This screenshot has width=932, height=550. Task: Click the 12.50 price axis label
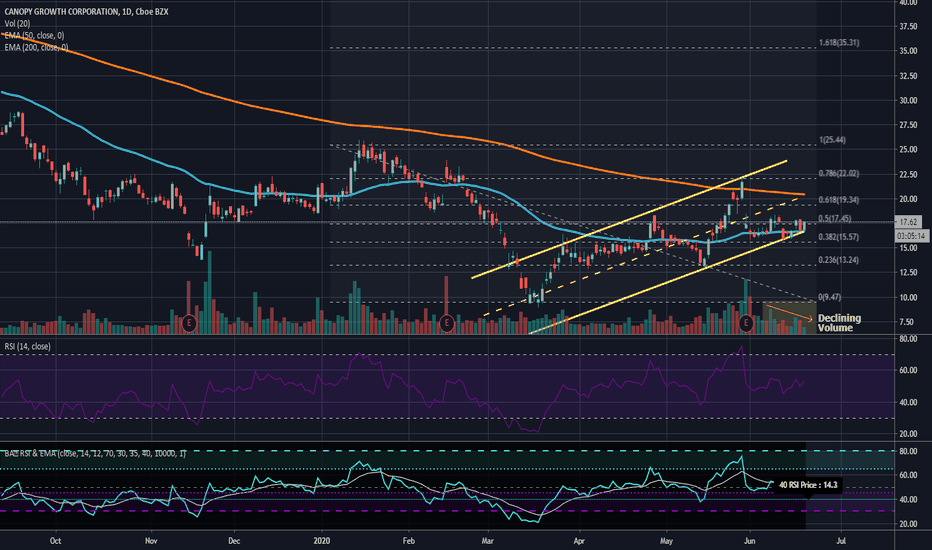click(x=908, y=273)
